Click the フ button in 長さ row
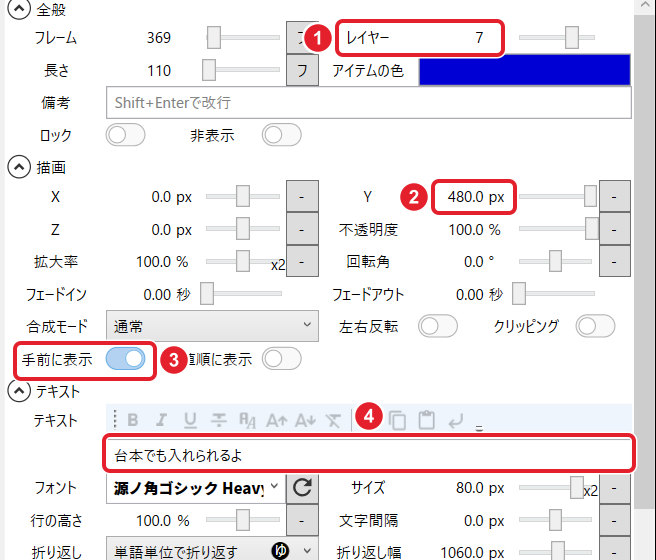This screenshot has height=560, width=656. point(302,70)
